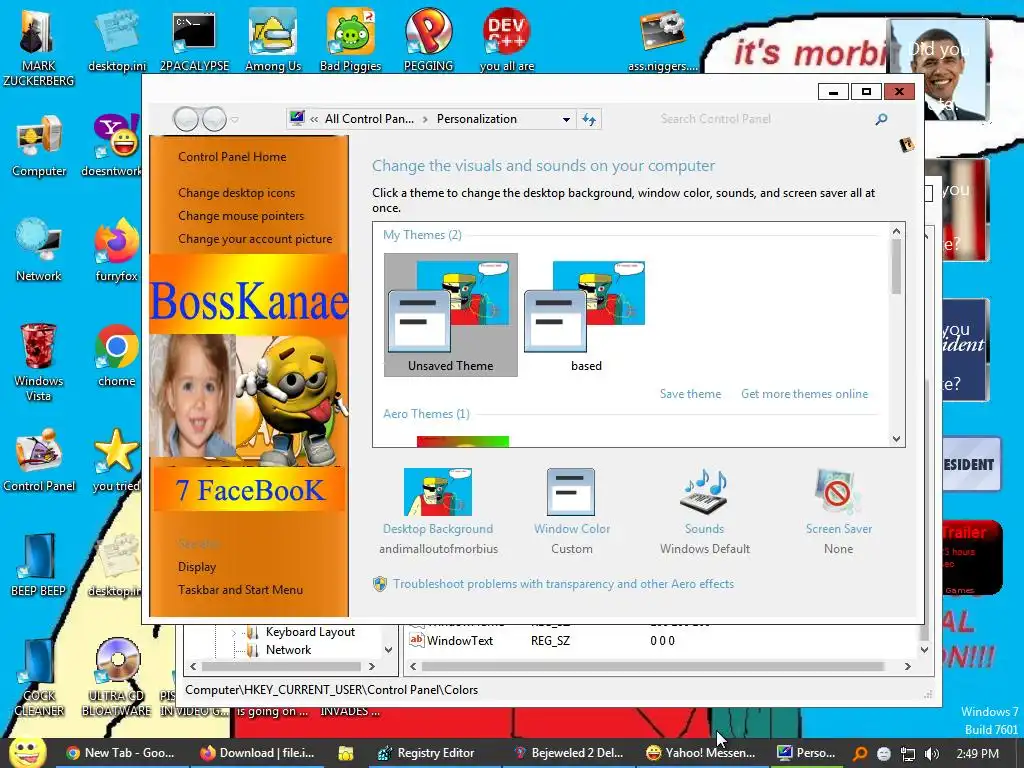The width and height of the screenshot is (1024, 768).
Task: Click the orange magnifier tray icon
Action: pyautogui.click(x=860, y=754)
